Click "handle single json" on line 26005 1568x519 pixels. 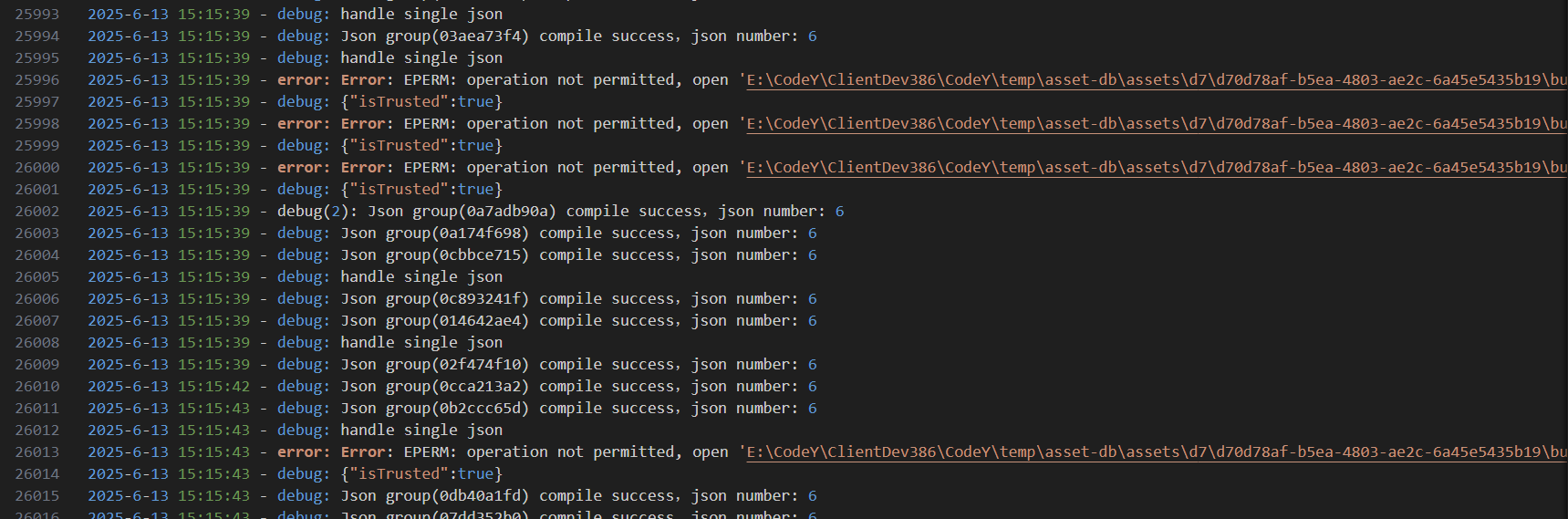(421, 277)
